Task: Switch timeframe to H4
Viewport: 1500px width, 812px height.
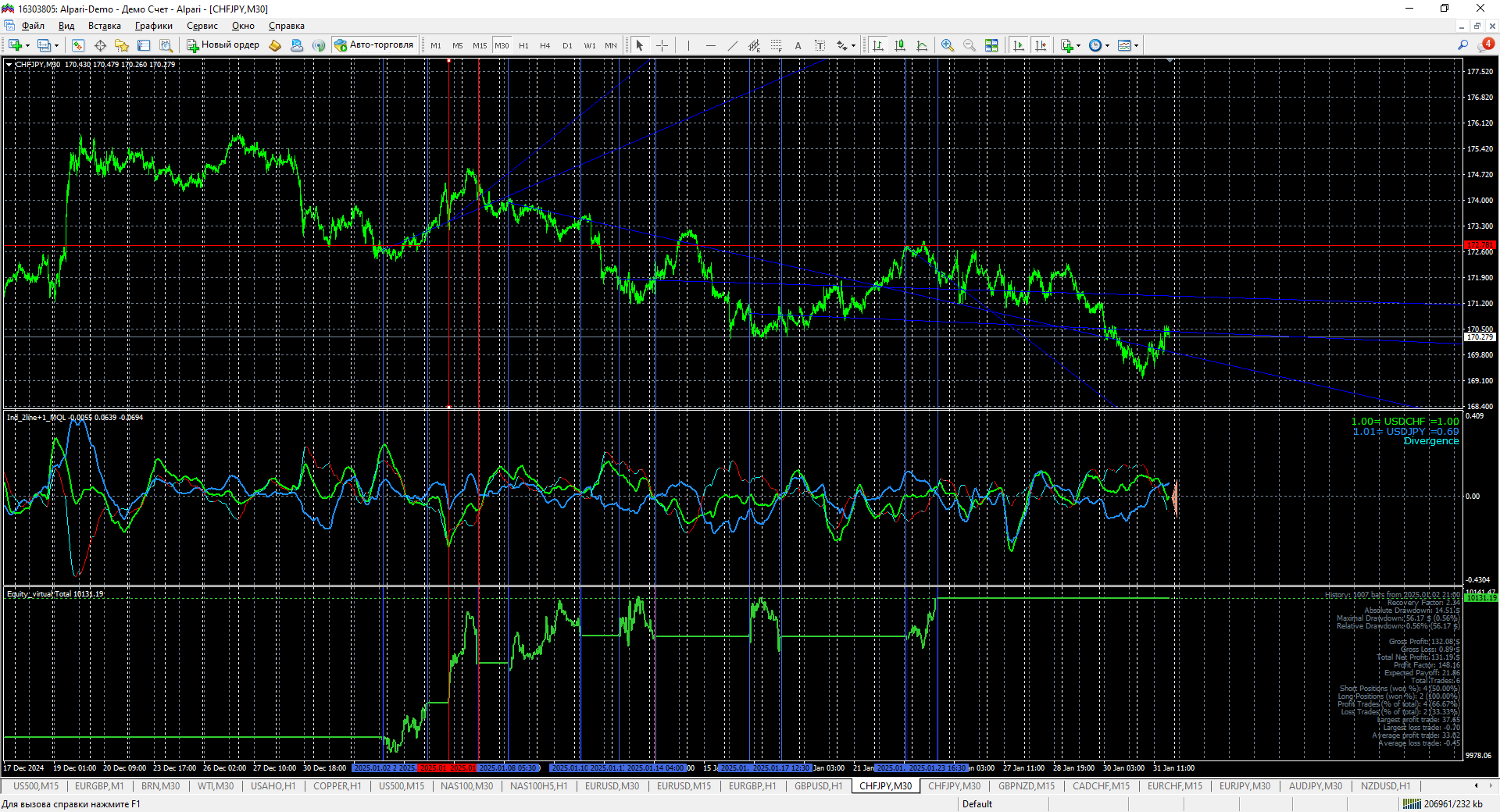Action: 545,45
